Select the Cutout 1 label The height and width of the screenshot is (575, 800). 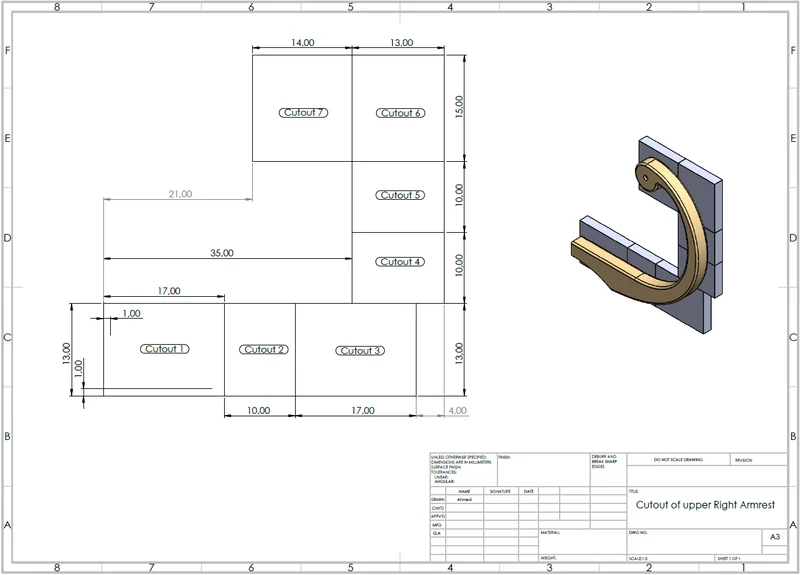(164, 349)
